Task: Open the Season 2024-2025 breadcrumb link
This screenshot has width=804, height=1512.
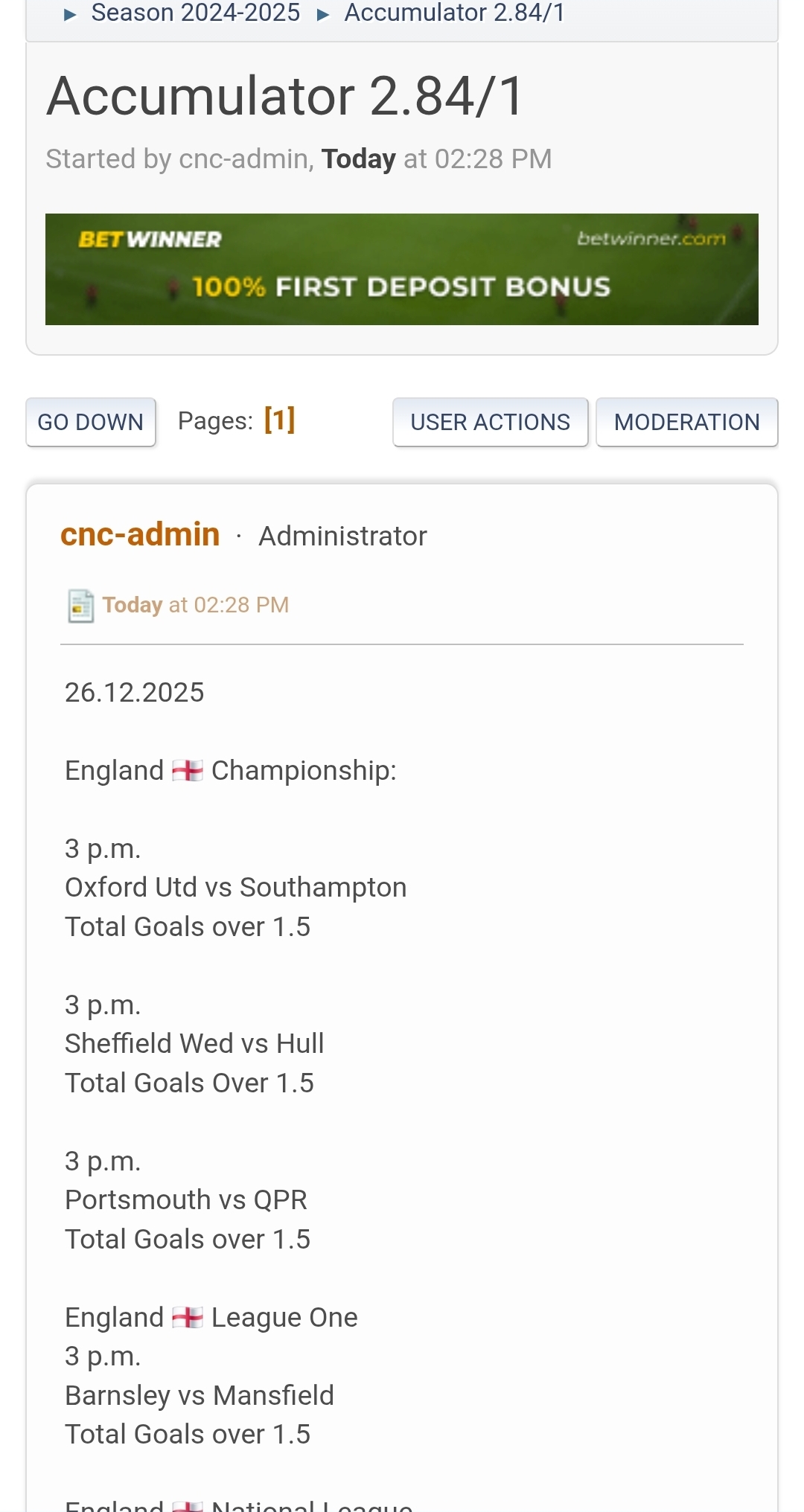Action: pos(195,13)
